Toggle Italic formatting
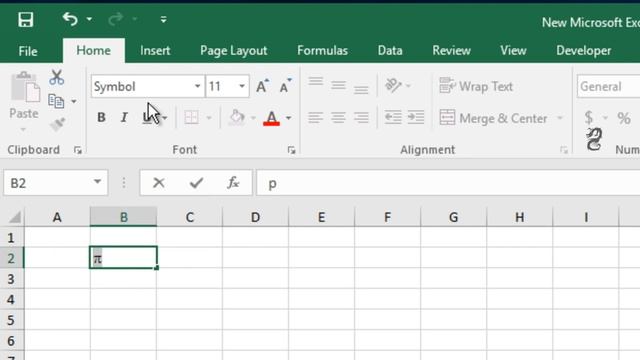Image resolution: width=640 pixels, height=360 pixels. tap(124, 118)
